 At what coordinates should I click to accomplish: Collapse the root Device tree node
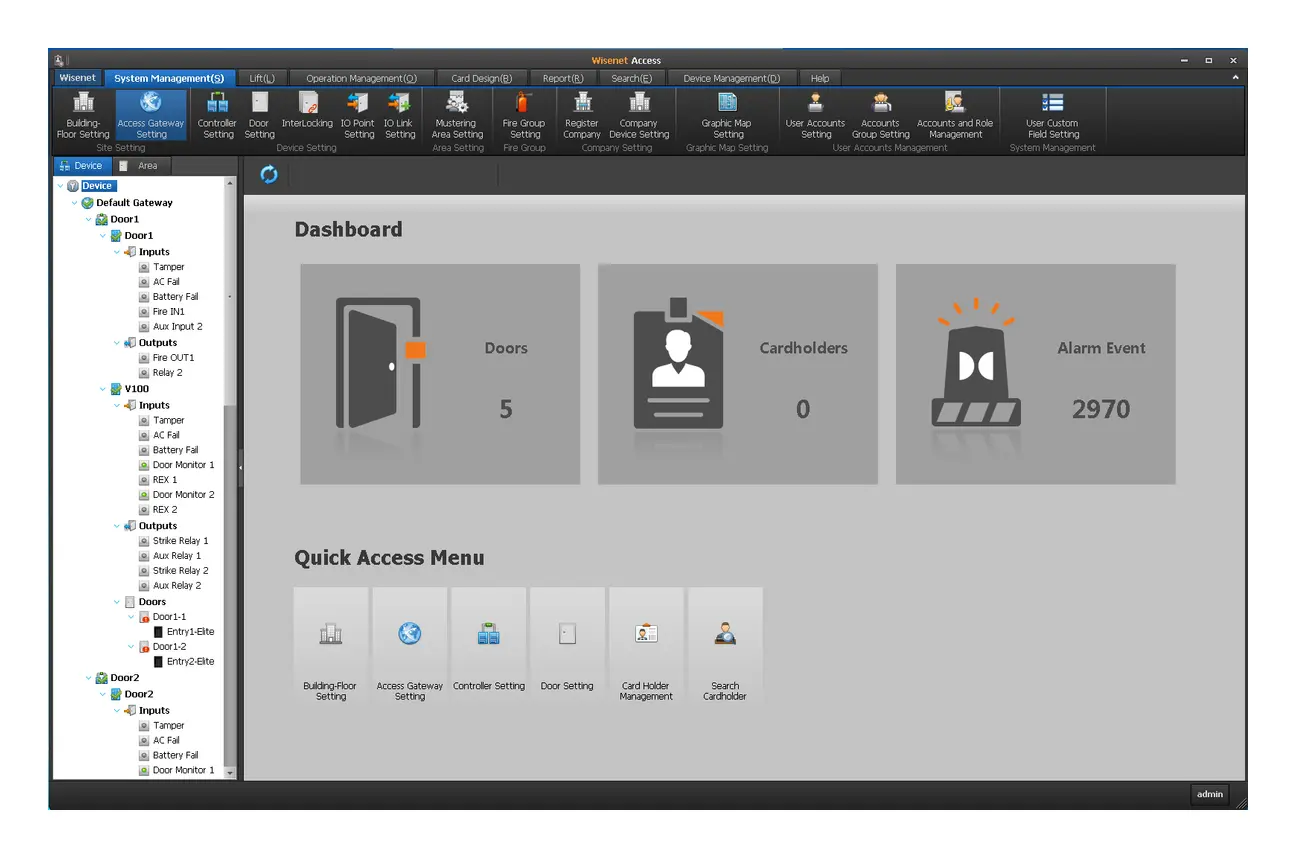point(61,186)
